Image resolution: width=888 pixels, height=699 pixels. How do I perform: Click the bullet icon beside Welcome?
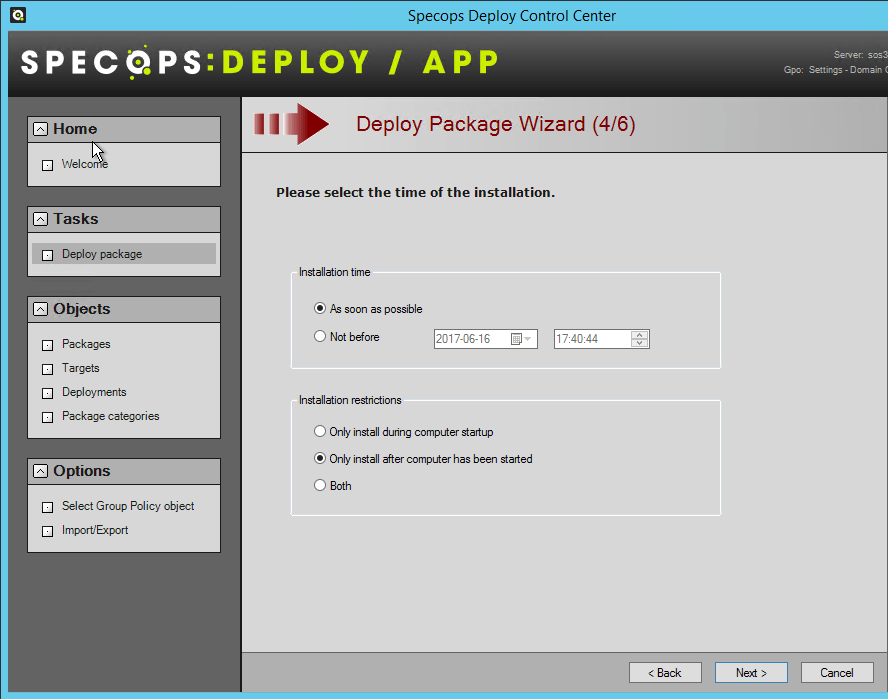(x=48, y=165)
